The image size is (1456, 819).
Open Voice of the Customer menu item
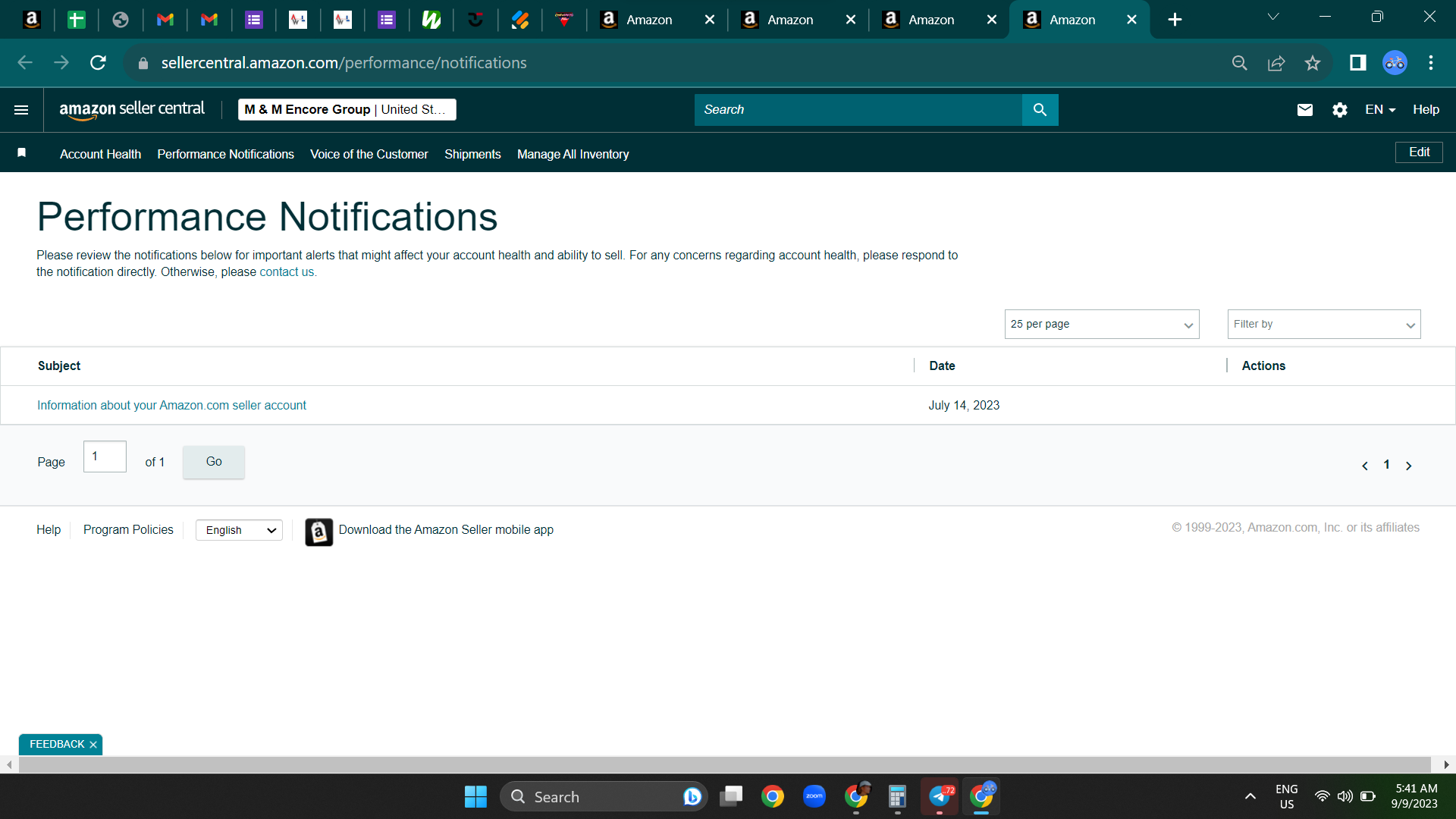tap(369, 154)
